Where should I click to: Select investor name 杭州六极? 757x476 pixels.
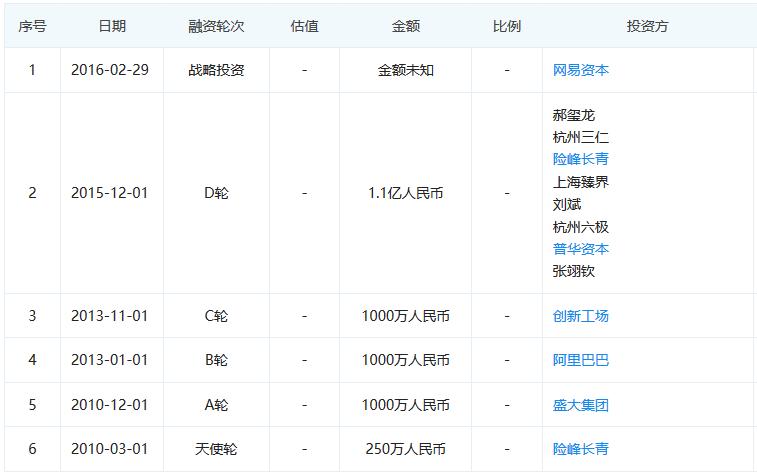pyautogui.click(x=580, y=226)
